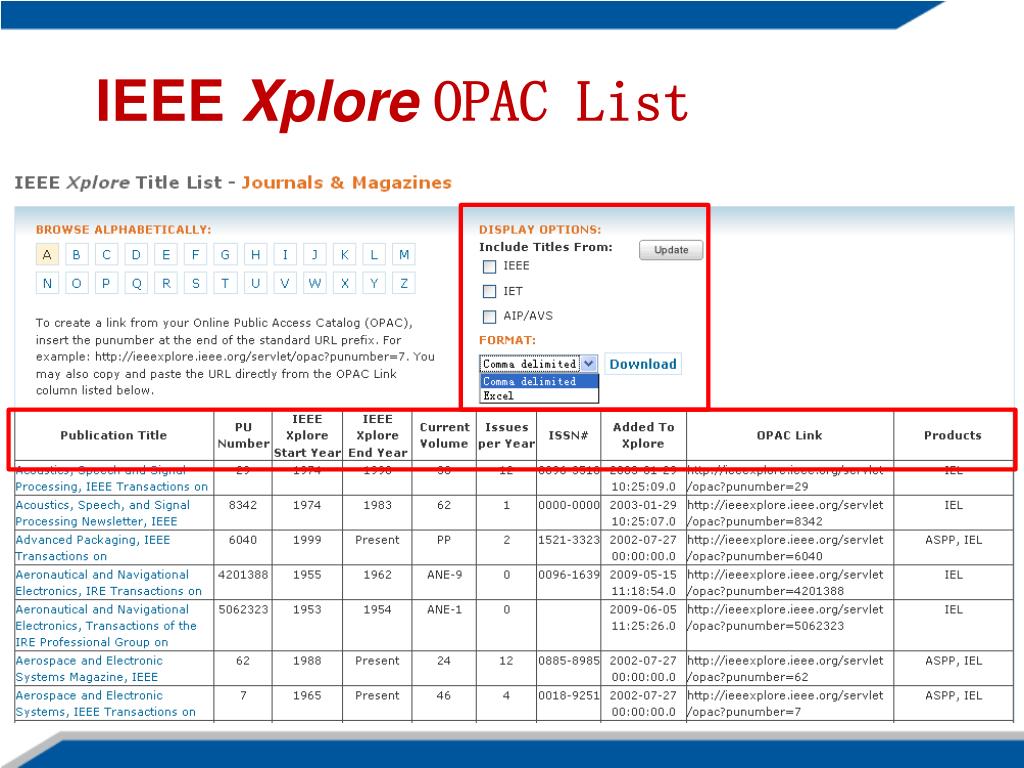Open Aeronautical and Navigational Electronics, IRE Transactions
1024x768 pixels.
pos(108,583)
